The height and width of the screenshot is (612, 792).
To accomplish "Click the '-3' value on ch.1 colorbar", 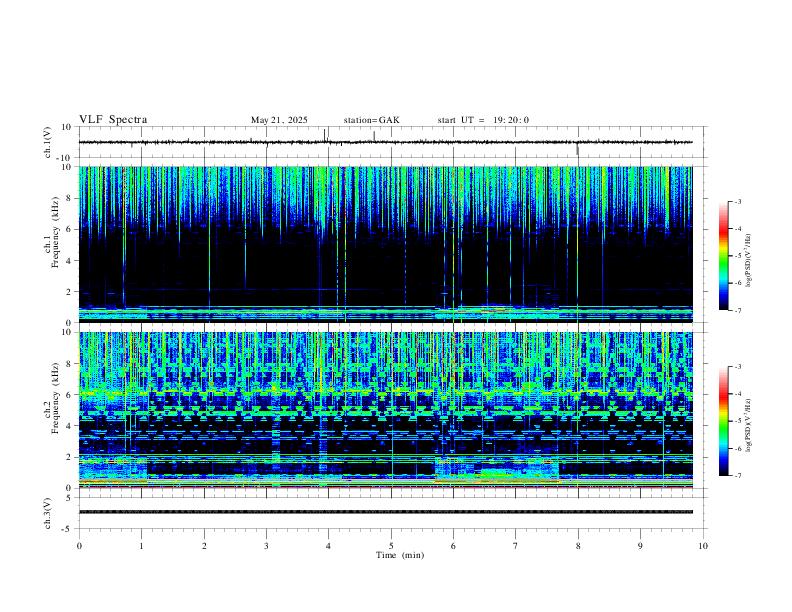I will click(737, 201).
